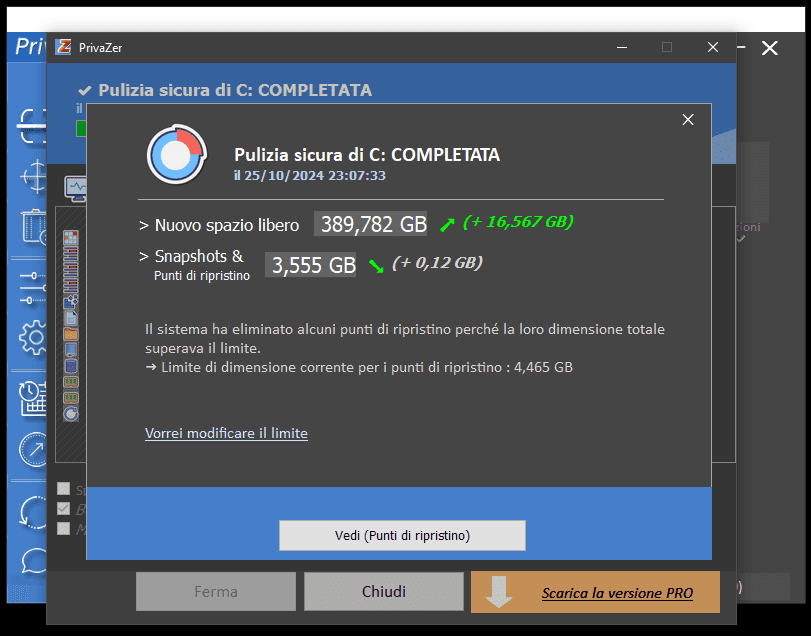Close the completion summary dialog
The width and height of the screenshot is (811, 636).
(688, 119)
